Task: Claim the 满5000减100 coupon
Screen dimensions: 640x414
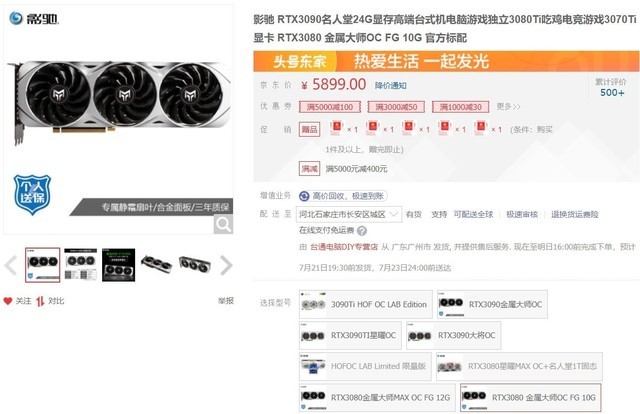Action: (330, 107)
